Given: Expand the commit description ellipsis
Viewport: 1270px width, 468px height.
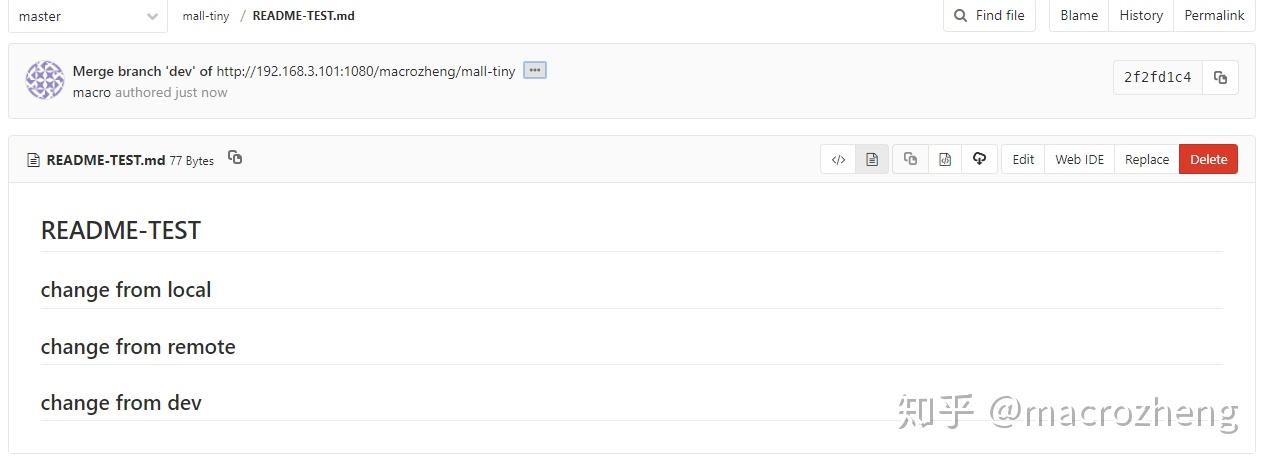Looking at the screenshot, I should [535, 71].
